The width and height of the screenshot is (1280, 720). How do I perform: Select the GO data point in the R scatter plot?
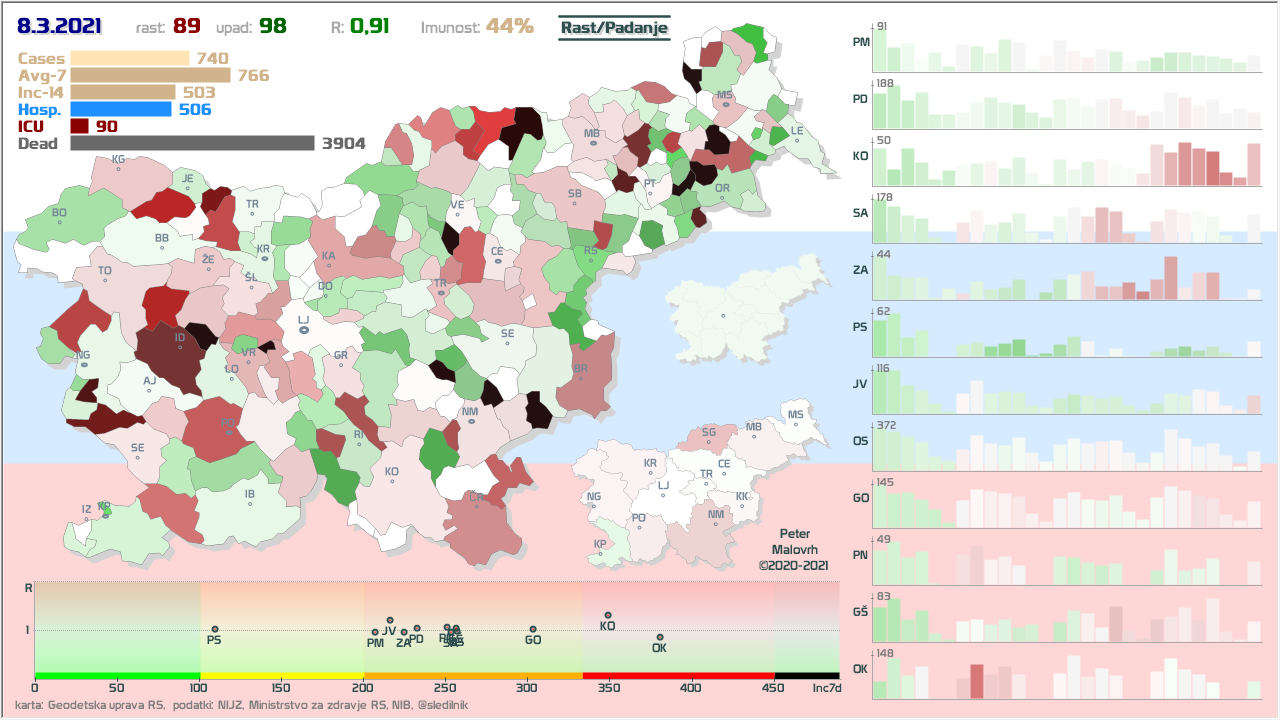tap(533, 629)
